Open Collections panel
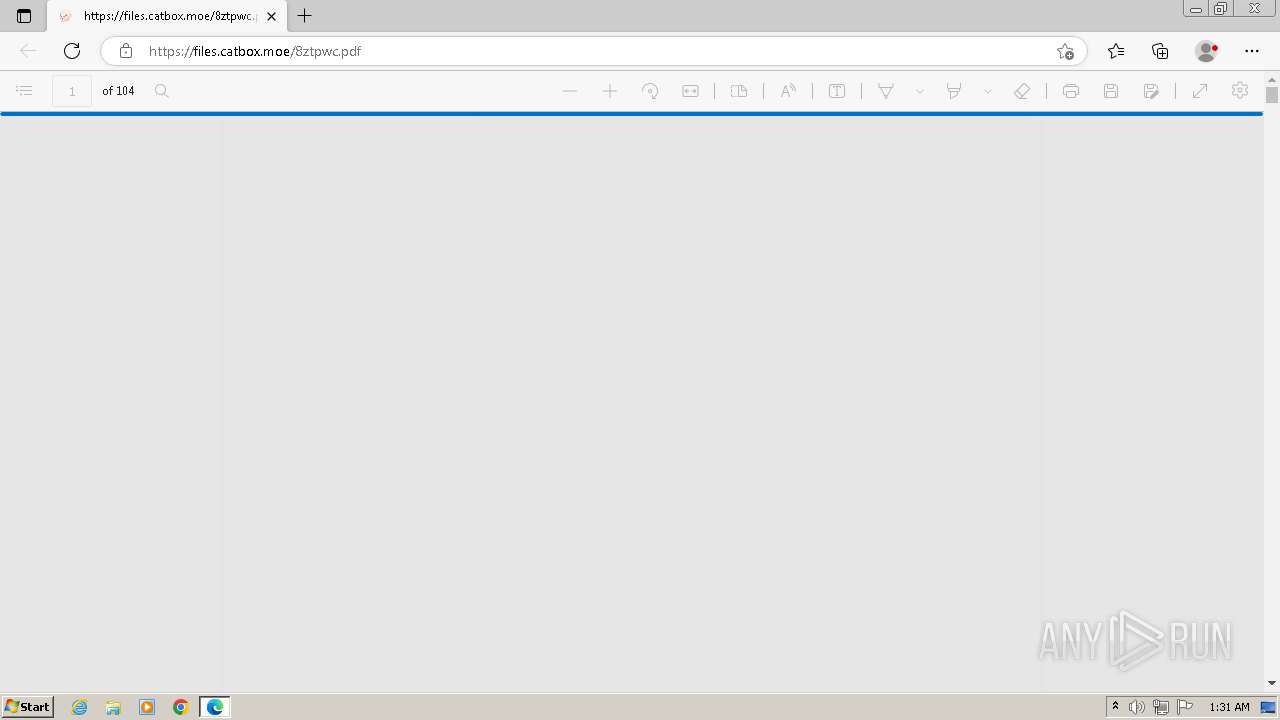The image size is (1280, 720). (x=1160, y=51)
